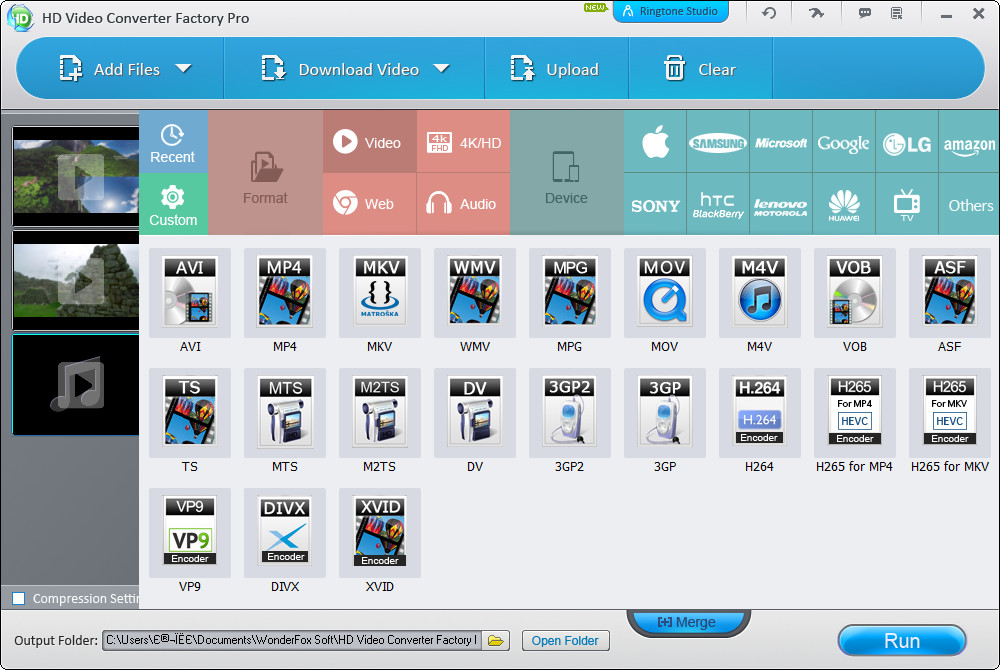
Task: Select the stone wall video thumbnail
Action: (76, 280)
